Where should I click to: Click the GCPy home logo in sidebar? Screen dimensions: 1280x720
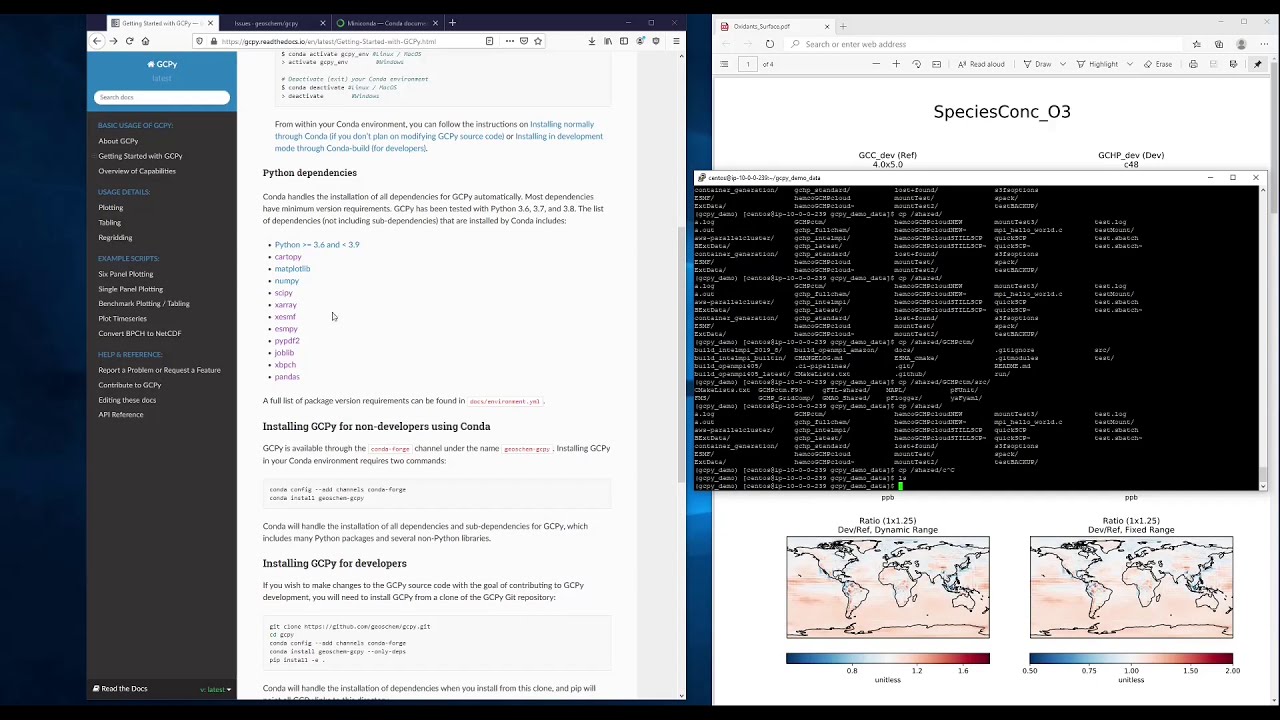coord(162,64)
